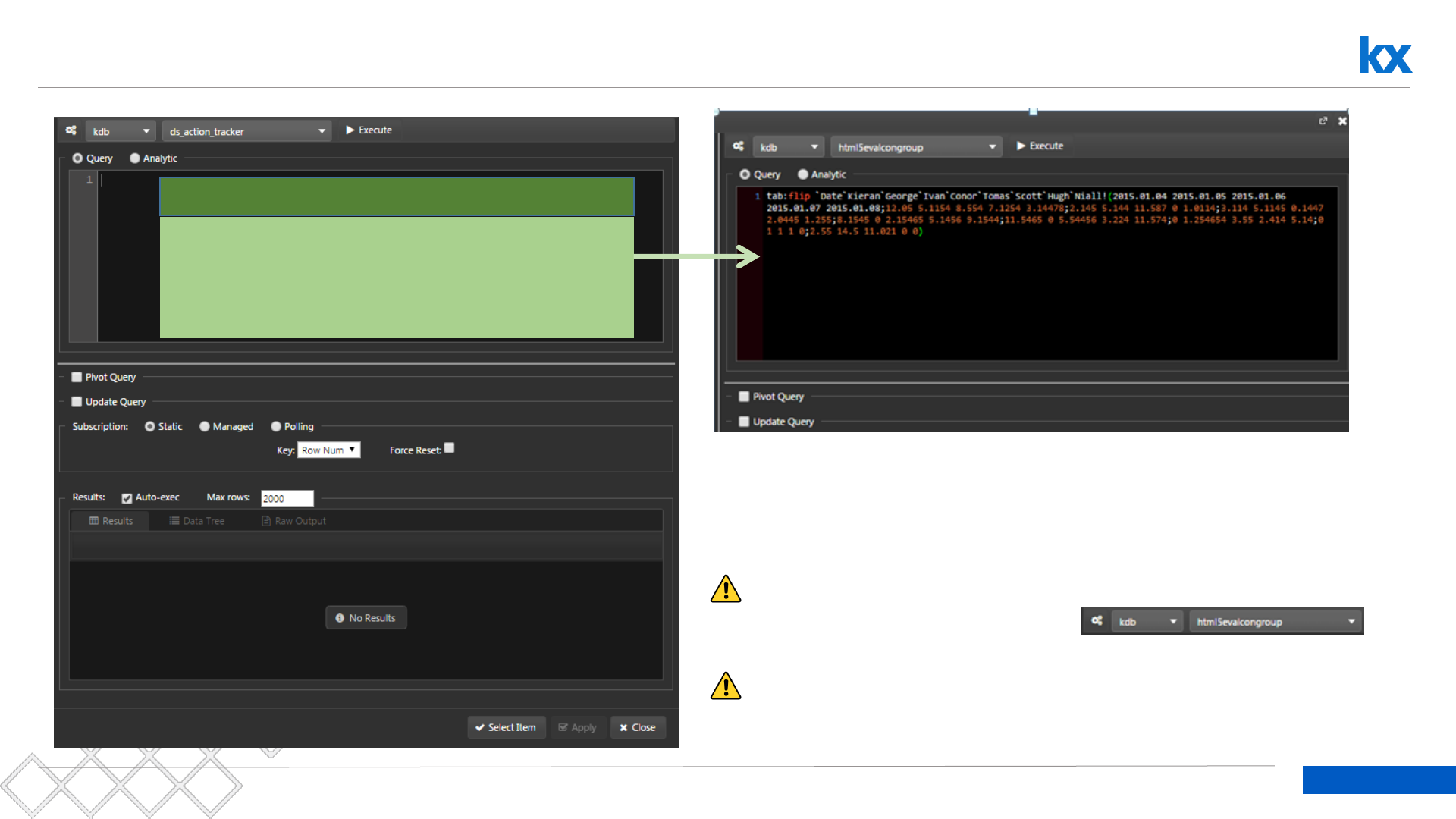Image resolution: width=1456 pixels, height=819 pixels.
Task: Click the upper yellow warning triangle
Action: (x=725, y=589)
